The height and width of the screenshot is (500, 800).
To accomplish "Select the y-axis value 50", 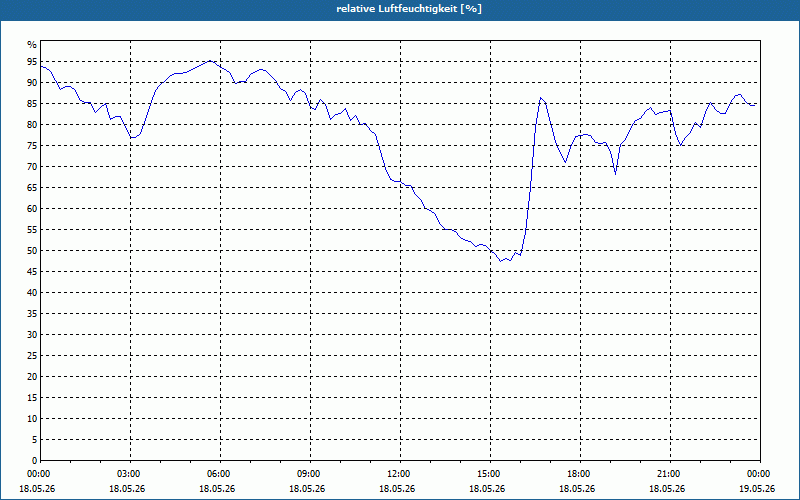I will 32,251.
